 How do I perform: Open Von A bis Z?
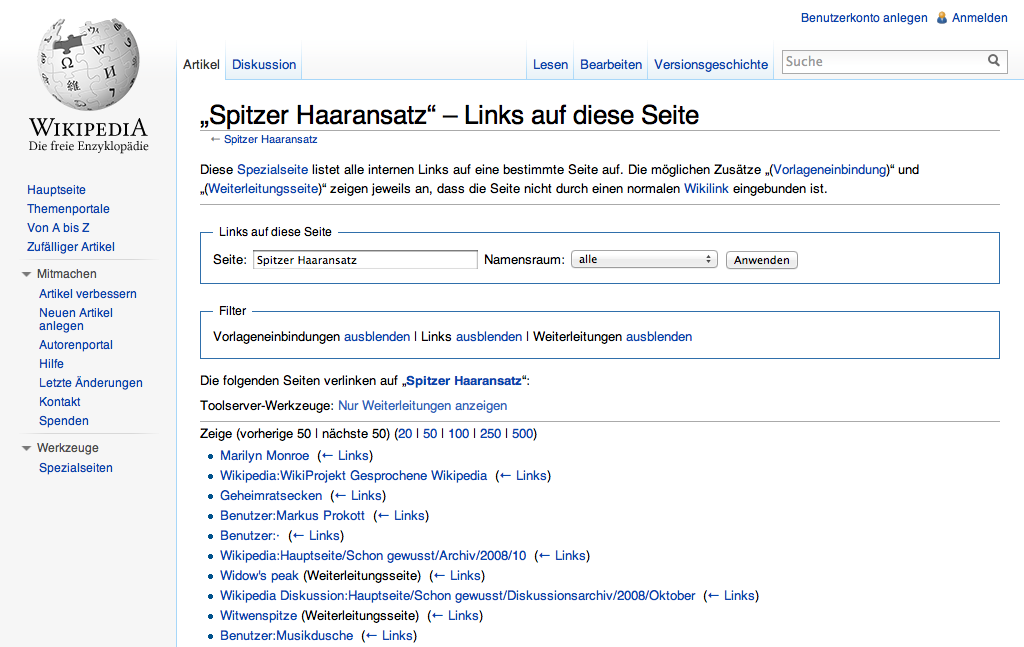(58, 228)
